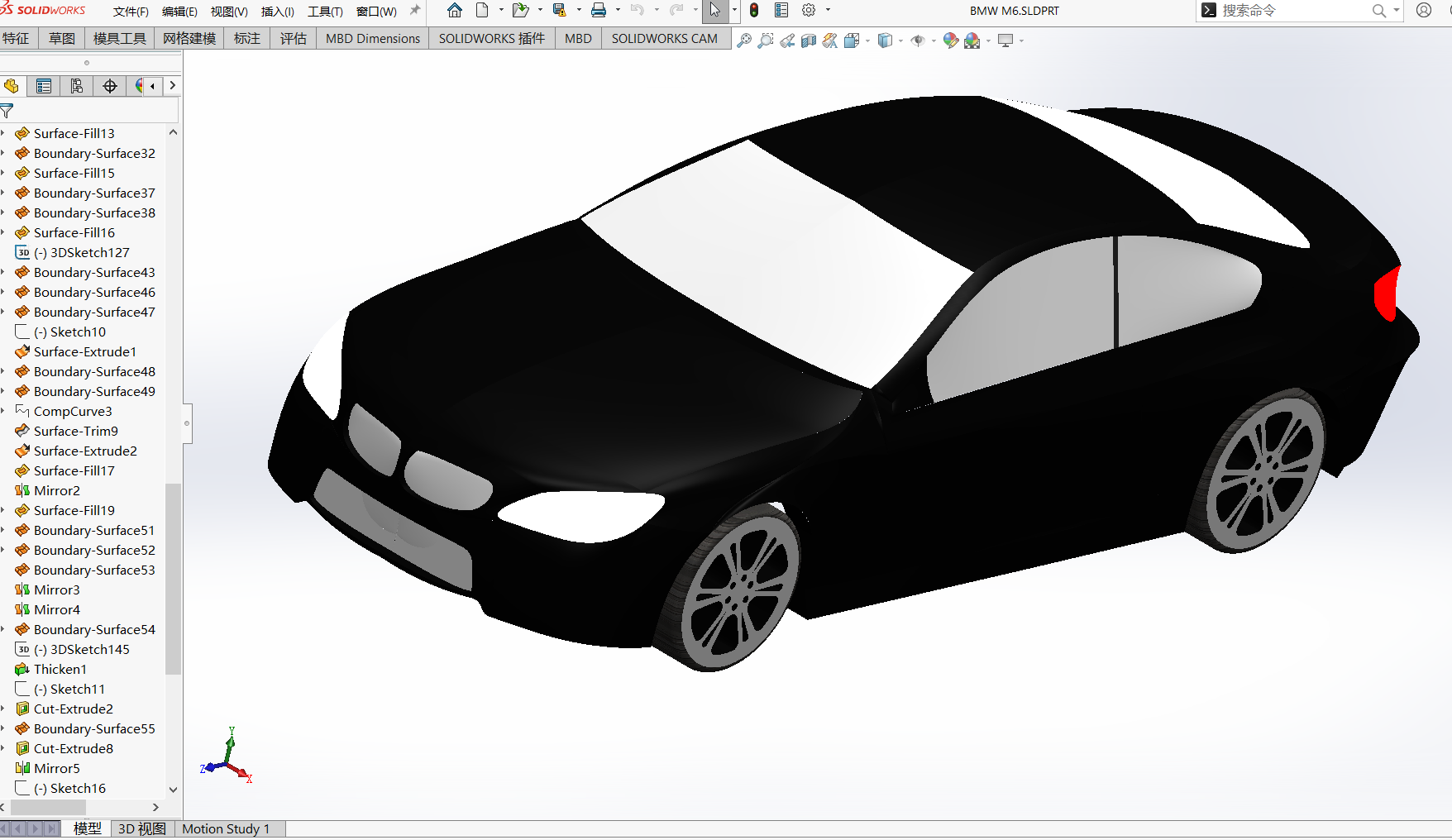Expand the Options gear dropdown arrow
This screenshot has height=840, width=1452.
point(828,11)
